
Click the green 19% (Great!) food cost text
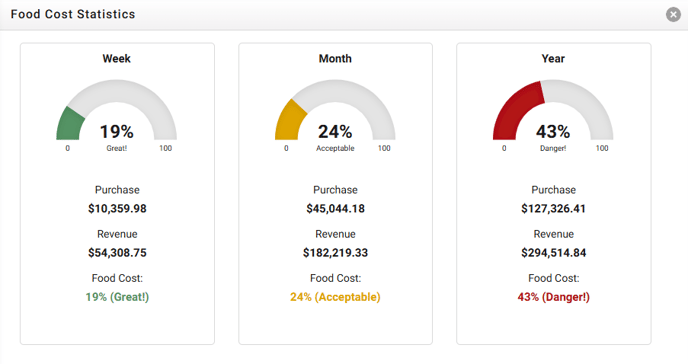click(117, 297)
